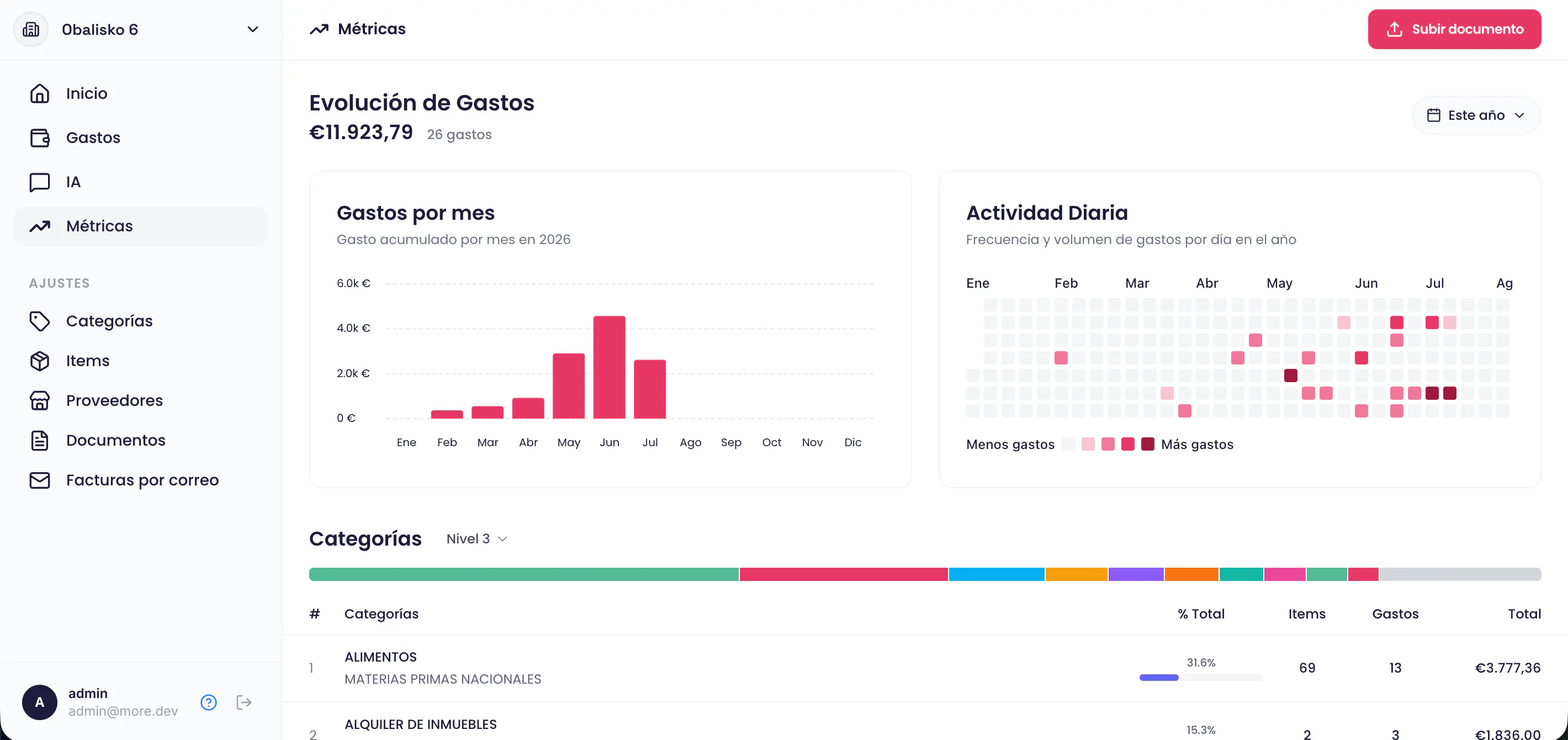The image size is (1568, 740).
Task: Click the Documentos file icon
Action: 40,440
